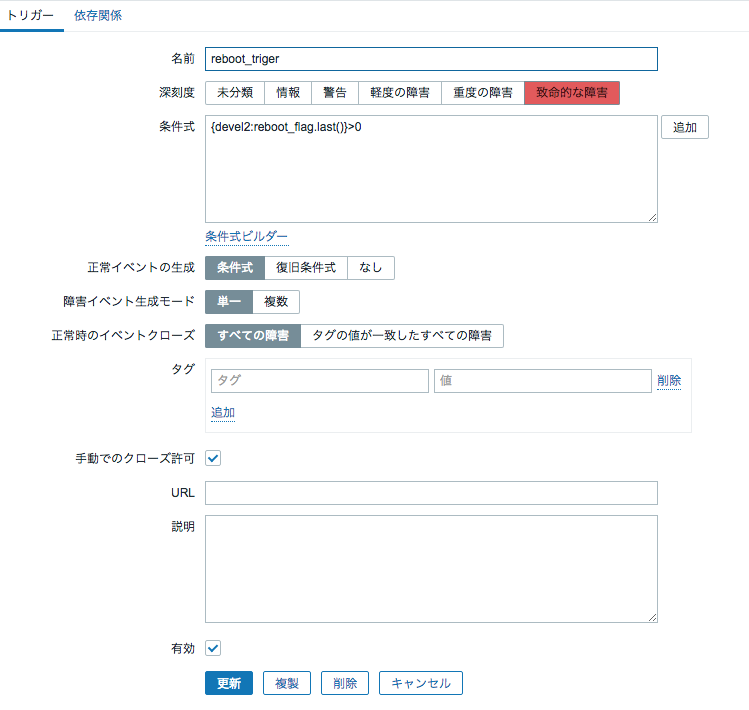Choose 条件式 for 正常イベントの生成
Image resolution: width=749 pixels, height=710 pixels.
(x=235, y=268)
